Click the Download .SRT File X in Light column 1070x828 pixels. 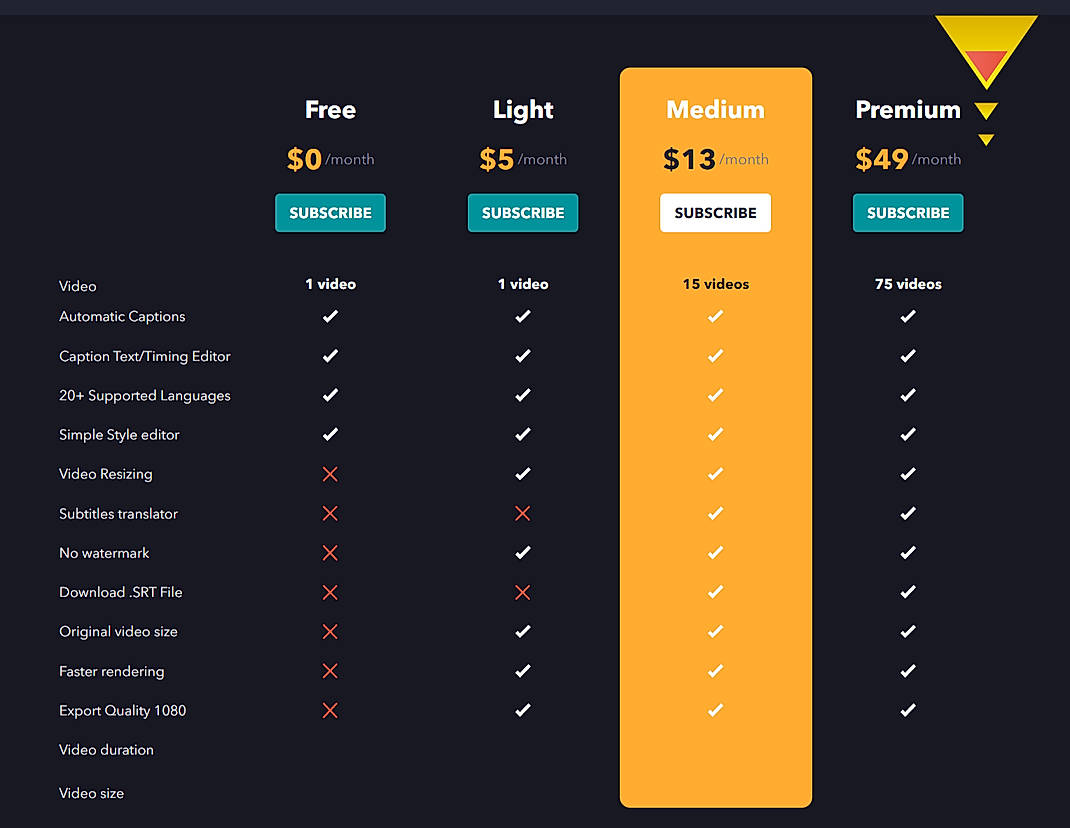click(522, 592)
